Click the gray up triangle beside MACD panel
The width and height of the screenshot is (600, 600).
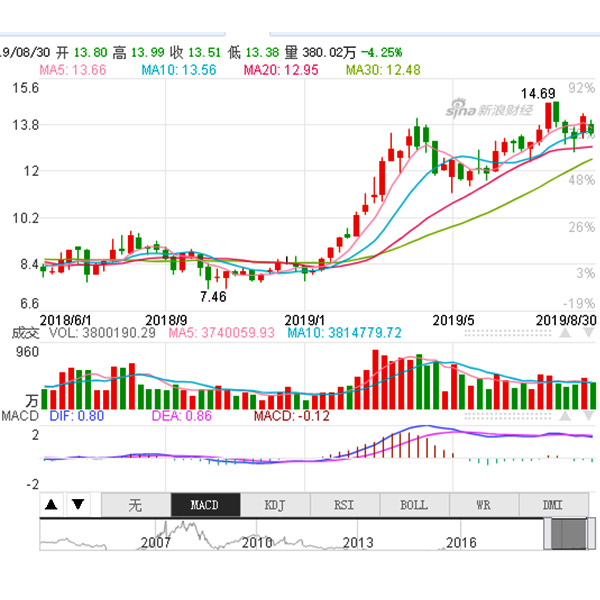coord(565,416)
